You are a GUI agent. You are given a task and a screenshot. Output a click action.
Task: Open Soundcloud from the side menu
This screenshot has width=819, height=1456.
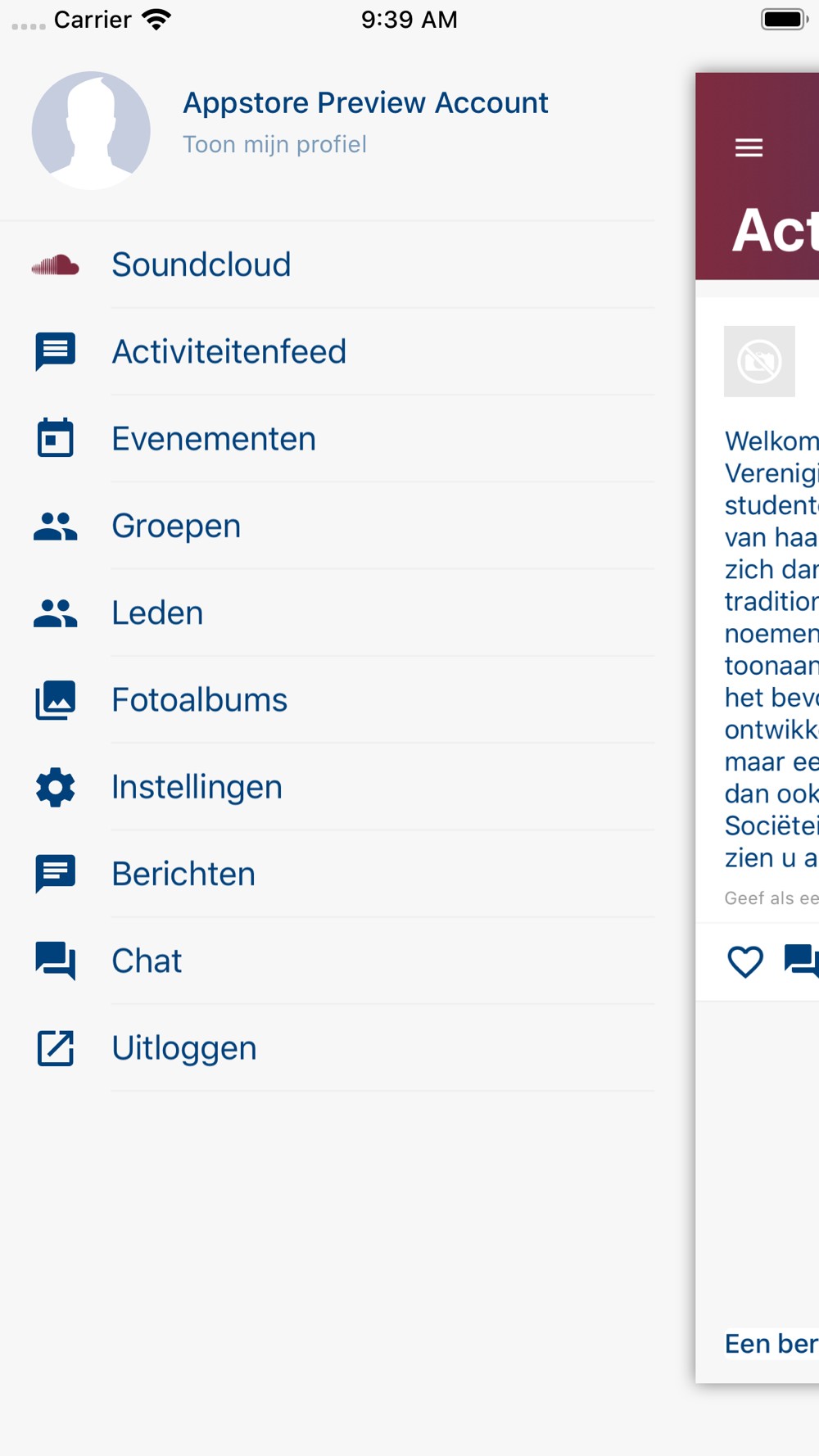tap(201, 265)
